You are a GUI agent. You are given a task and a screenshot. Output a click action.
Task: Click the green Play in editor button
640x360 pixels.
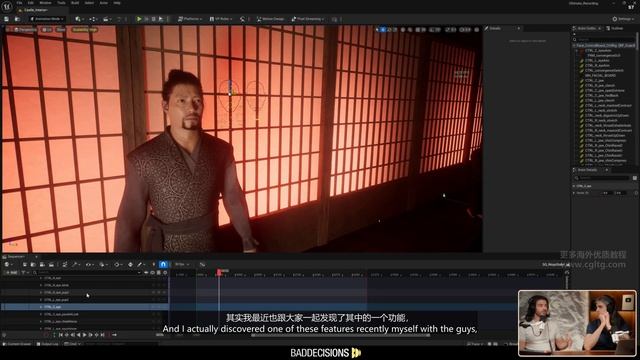[x=139, y=19]
